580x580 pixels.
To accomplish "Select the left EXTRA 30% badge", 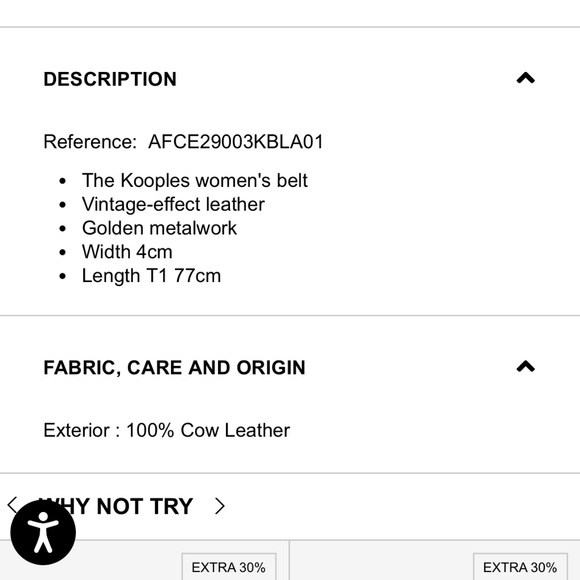I will pos(229,567).
